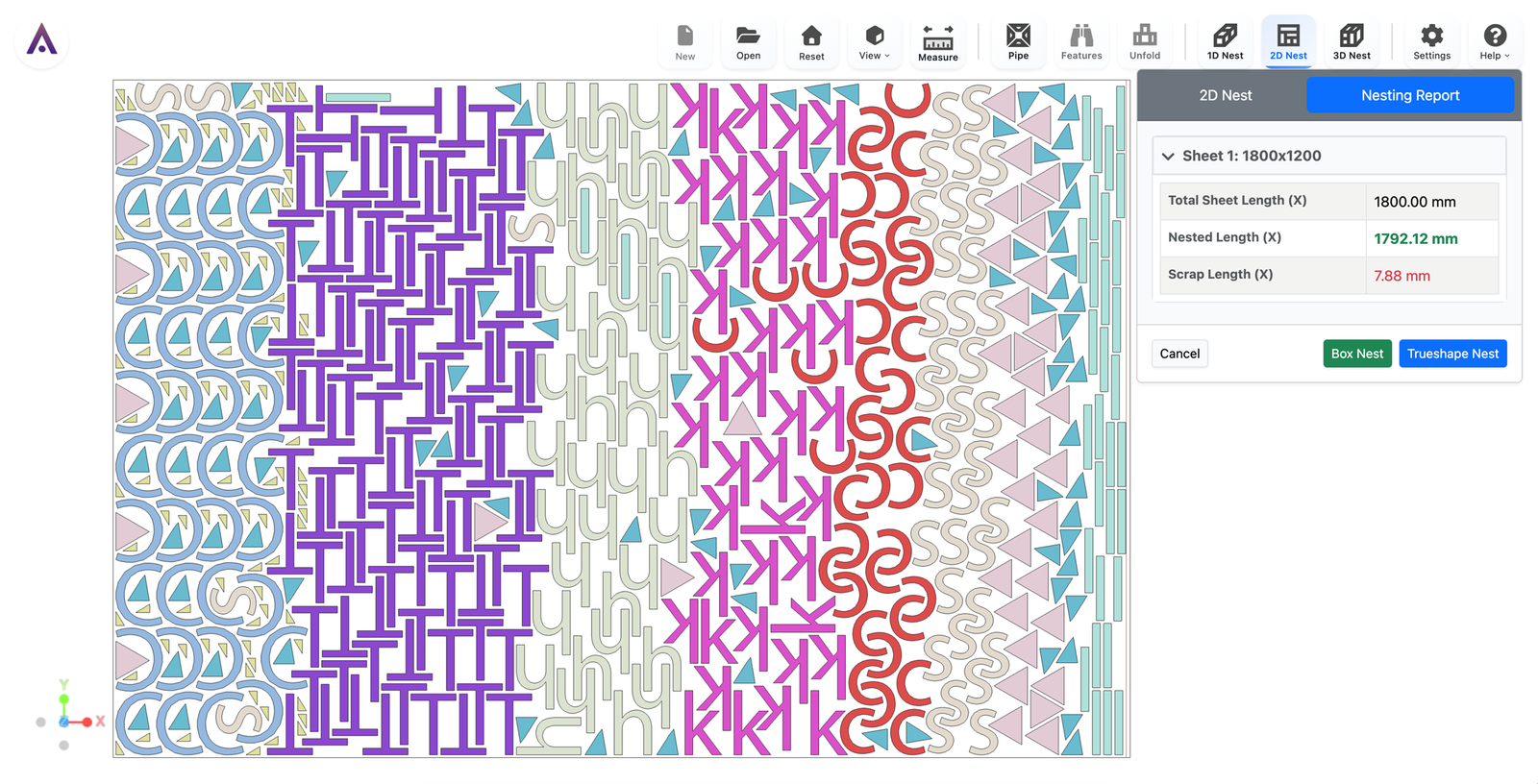
Task: Click the Scrap Length value 7.88 mm
Action: pos(1402,276)
